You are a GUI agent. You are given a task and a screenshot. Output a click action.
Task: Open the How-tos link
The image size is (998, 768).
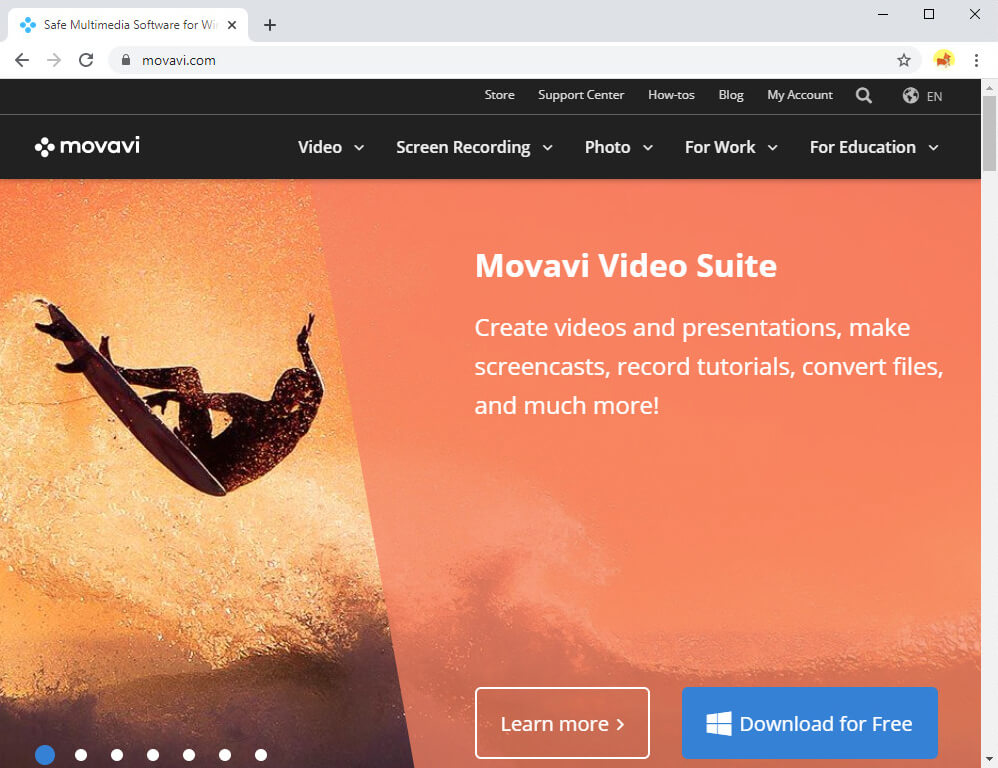coord(671,95)
